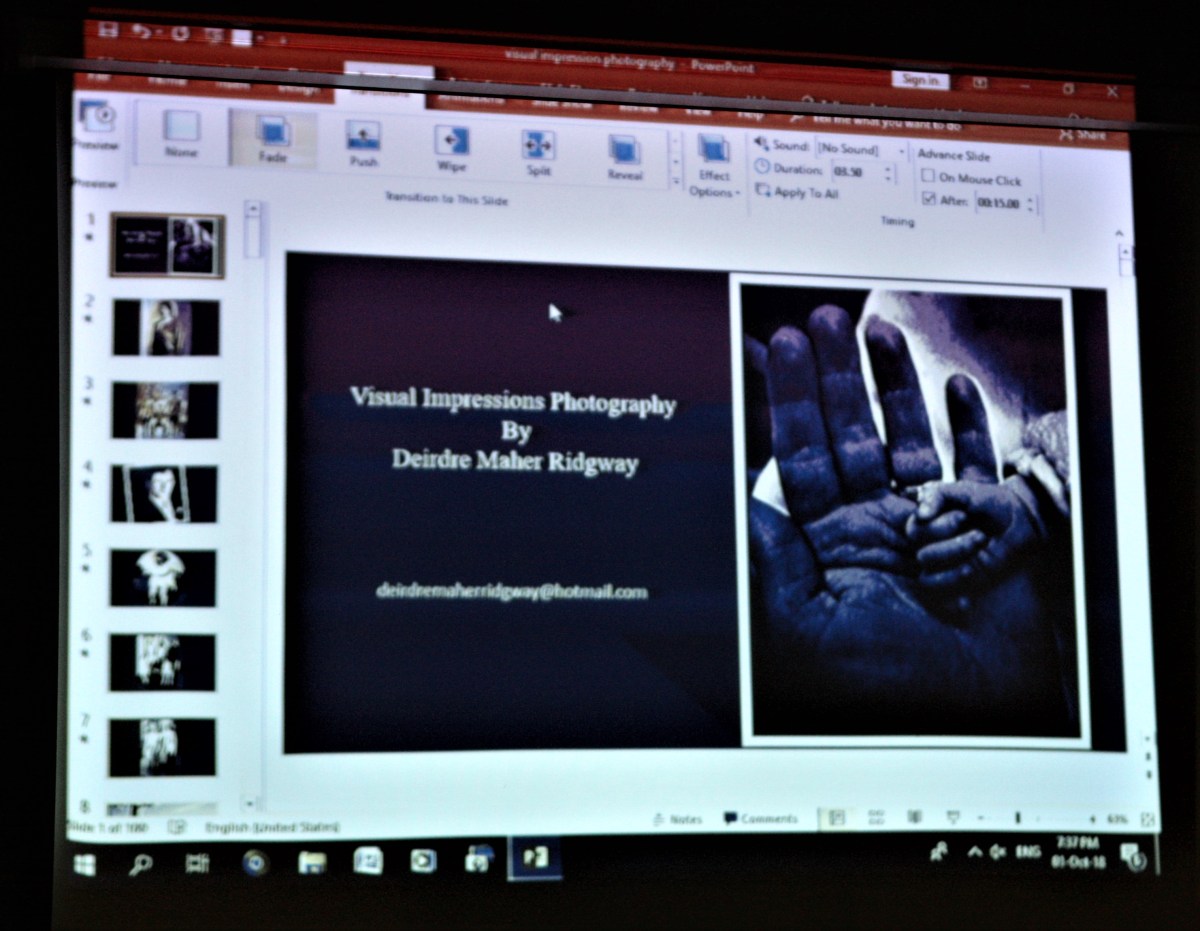Expand the transition gallery More arrow
Screen dimensions: 1200x931
click(x=675, y=181)
